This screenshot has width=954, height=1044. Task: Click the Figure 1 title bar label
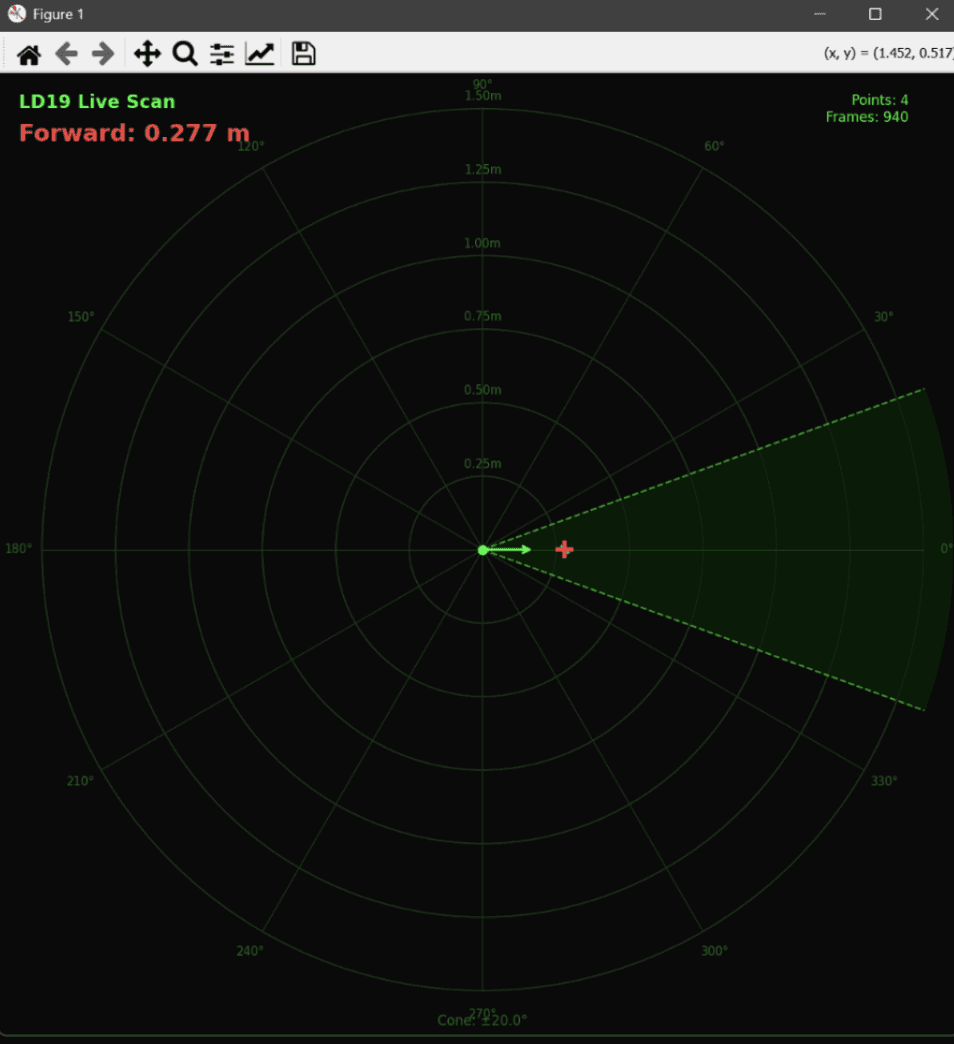[57, 14]
